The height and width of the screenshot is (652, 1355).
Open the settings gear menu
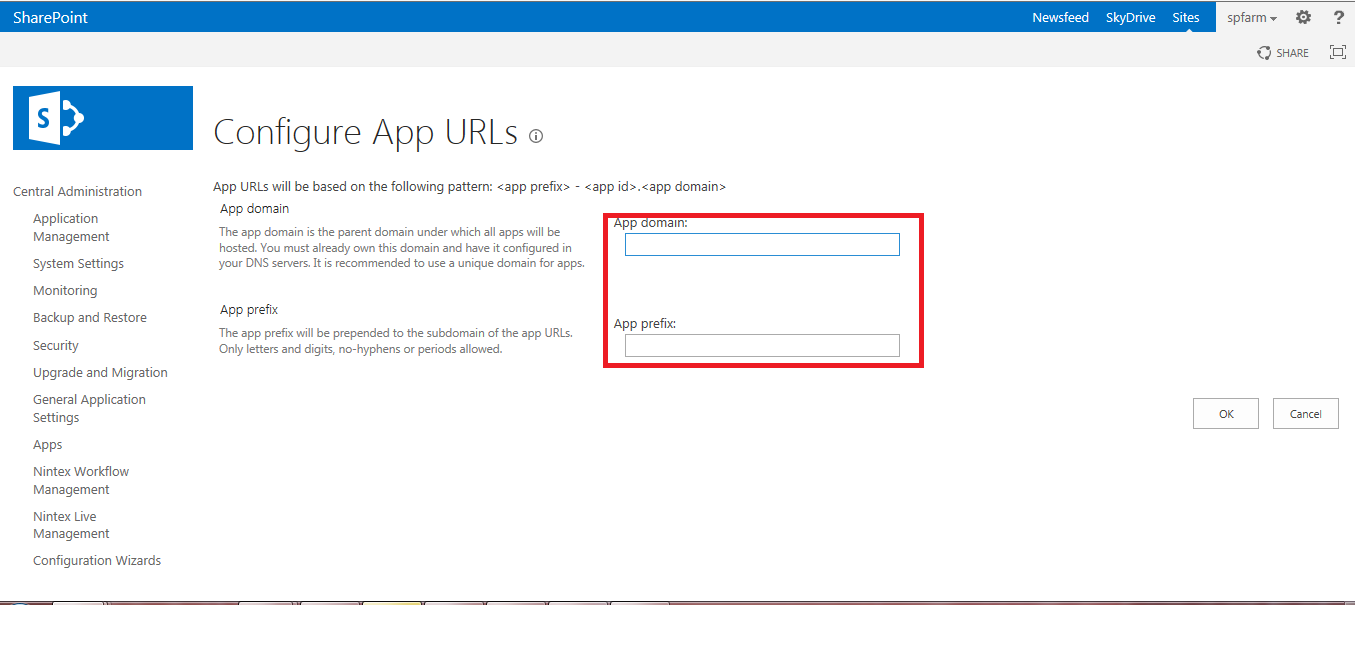click(x=1303, y=17)
